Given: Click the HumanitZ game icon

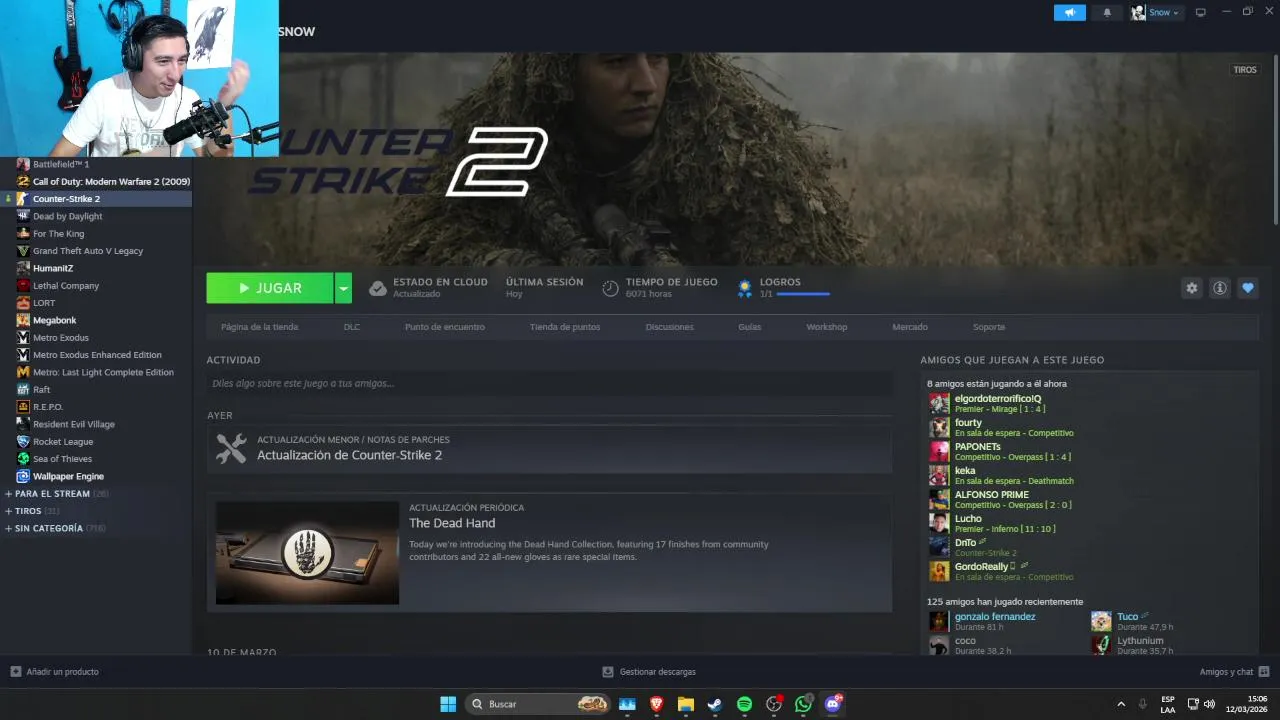Looking at the screenshot, I should pyautogui.click(x=23, y=268).
